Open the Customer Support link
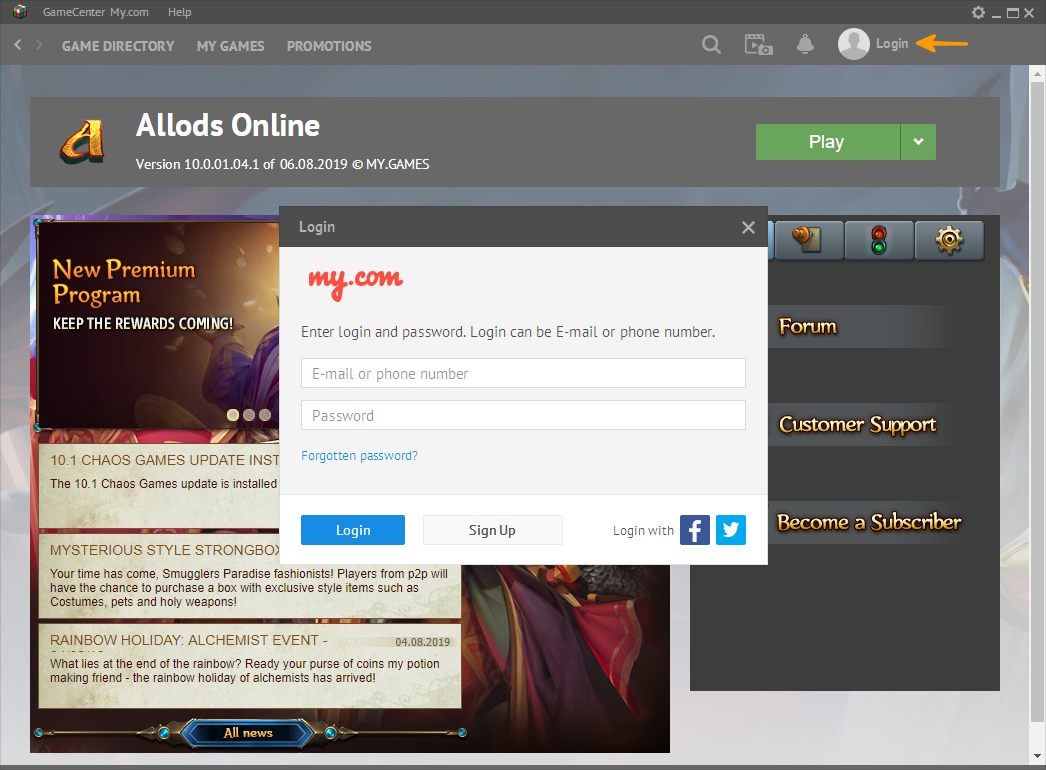Screen dimensions: 1046x770 (x=858, y=424)
